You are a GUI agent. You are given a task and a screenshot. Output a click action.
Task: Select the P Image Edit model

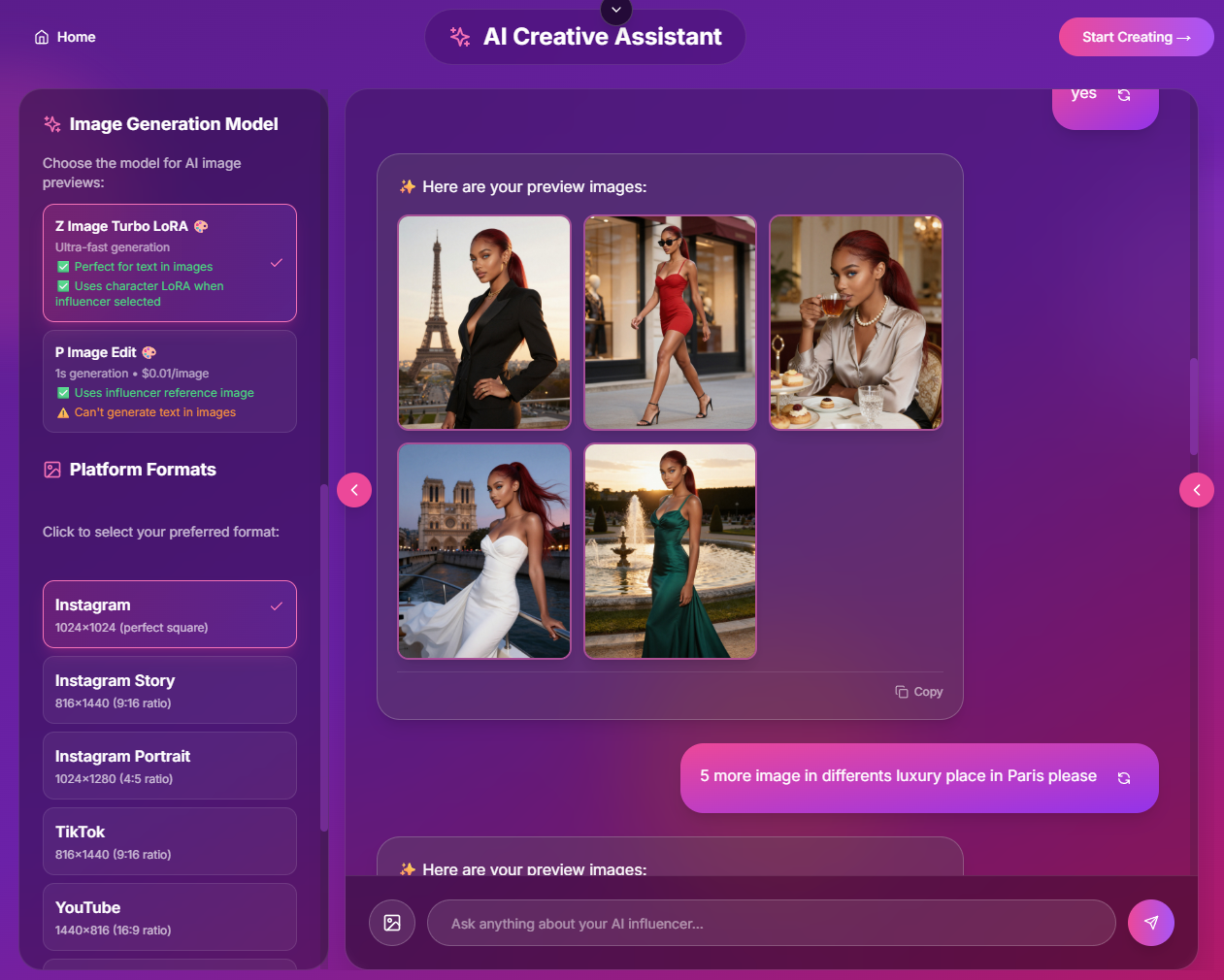point(169,380)
